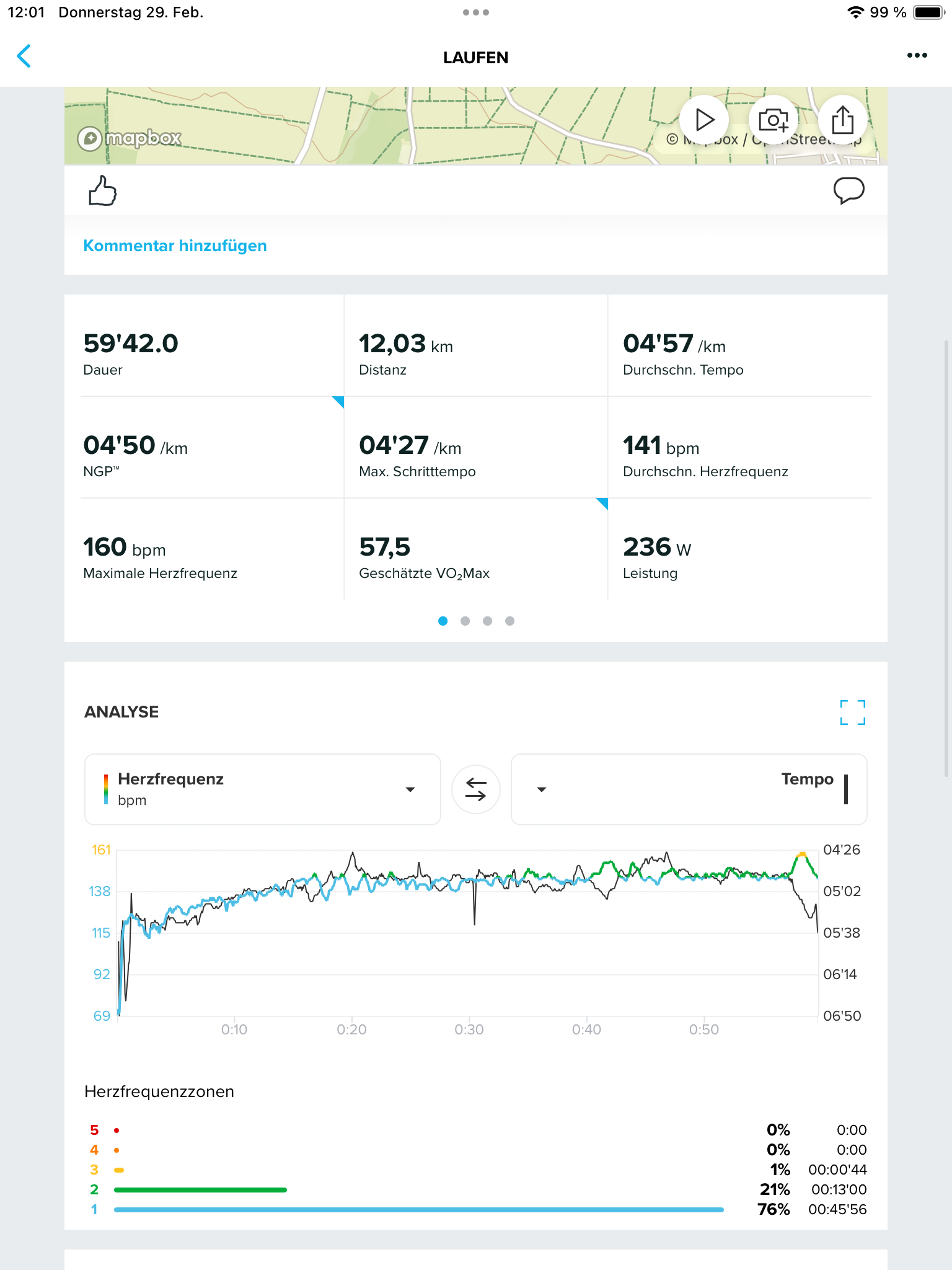Play the route animation
The width and height of the screenshot is (952, 1270).
pos(704,120)
